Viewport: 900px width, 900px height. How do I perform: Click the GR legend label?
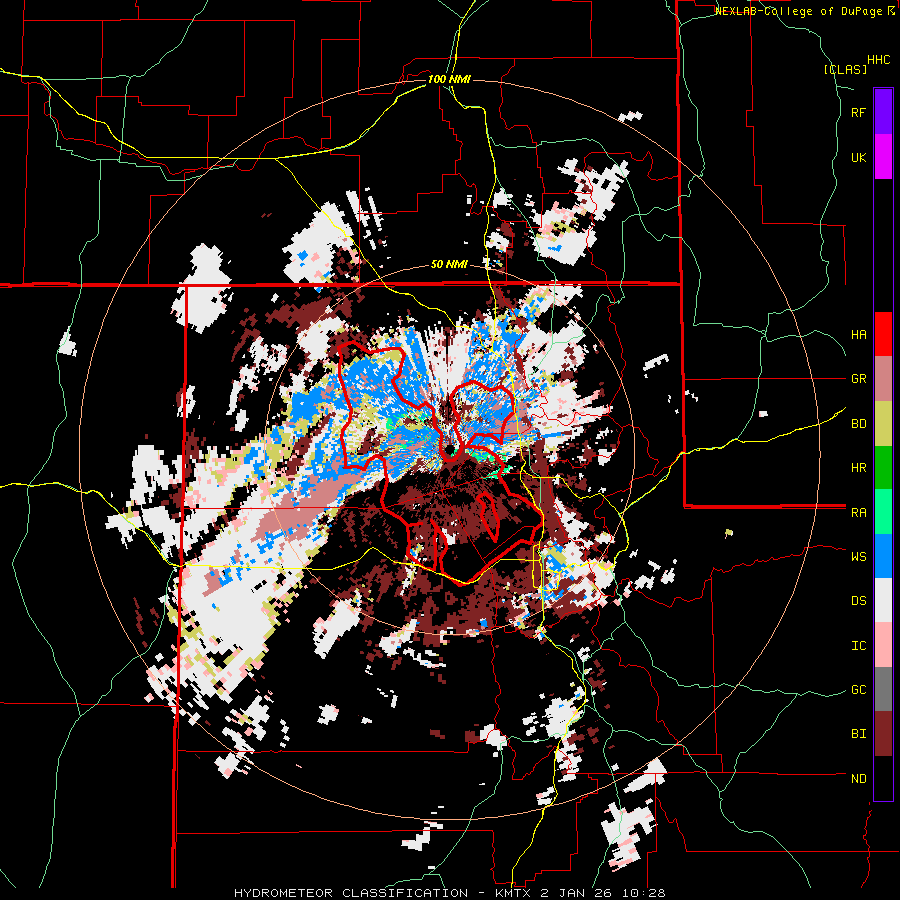858,379
